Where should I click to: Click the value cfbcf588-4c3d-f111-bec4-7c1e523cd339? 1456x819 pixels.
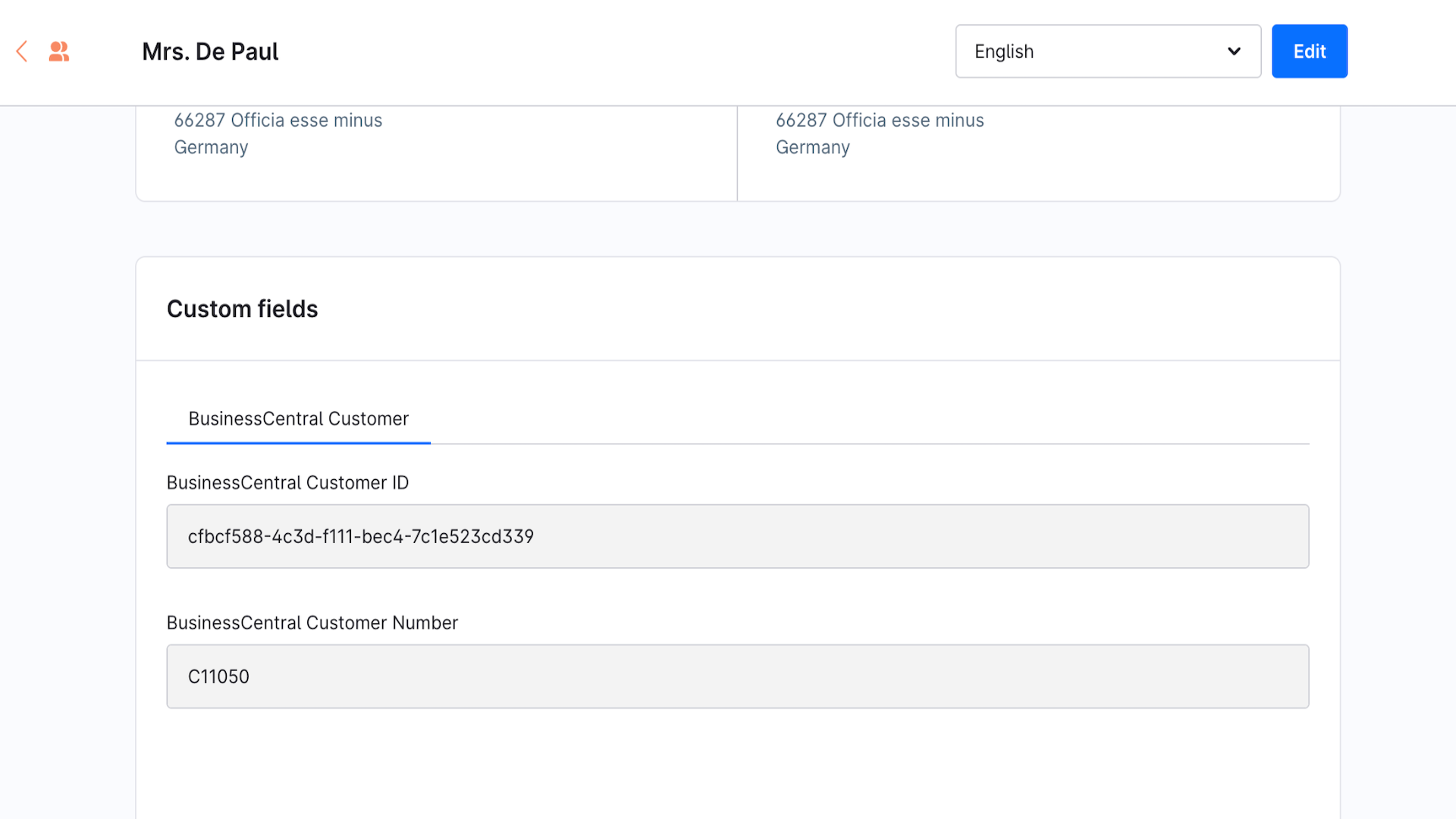pyautogui.click(x=360, y=536)
